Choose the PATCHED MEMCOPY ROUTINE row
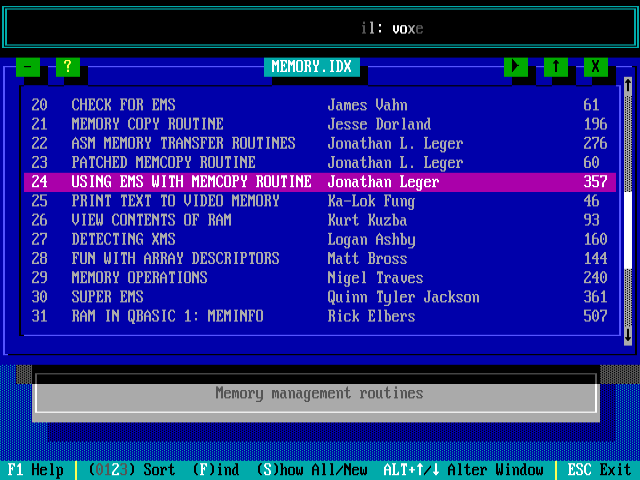 (163, 162)
